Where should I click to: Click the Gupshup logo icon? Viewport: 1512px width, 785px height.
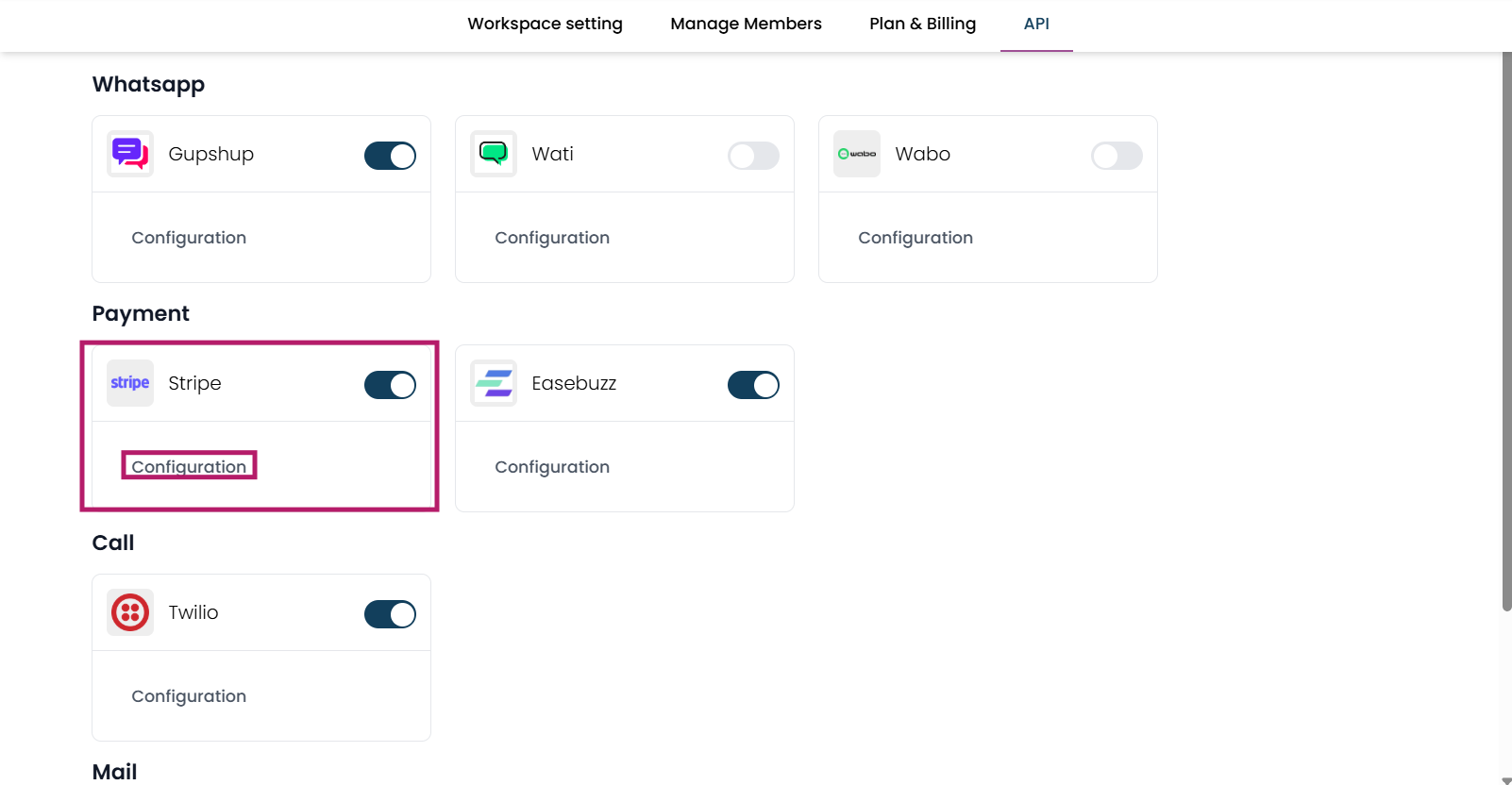coord(130,154)
